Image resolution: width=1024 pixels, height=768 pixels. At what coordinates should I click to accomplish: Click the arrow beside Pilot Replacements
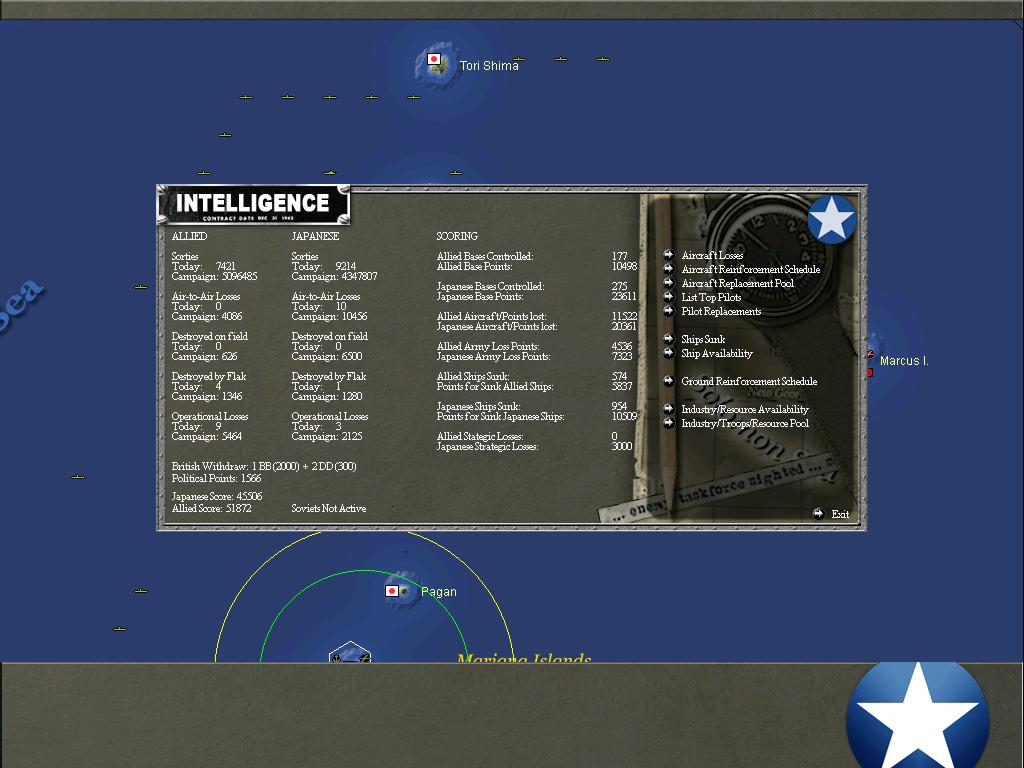[x=668, y=311]
